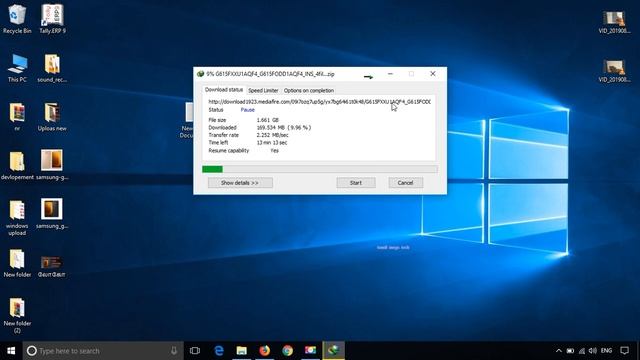Open the volume tray icon

tap(593, 351)
